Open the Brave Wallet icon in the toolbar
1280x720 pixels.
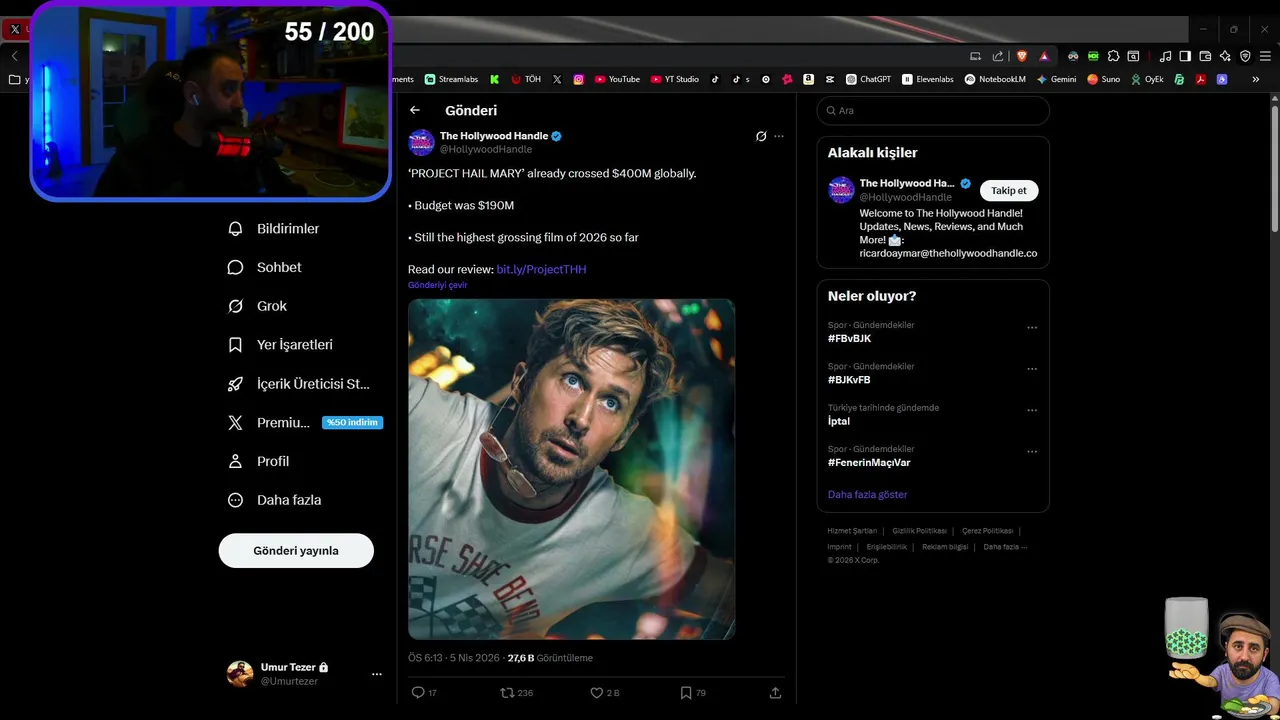[1205, 56]
